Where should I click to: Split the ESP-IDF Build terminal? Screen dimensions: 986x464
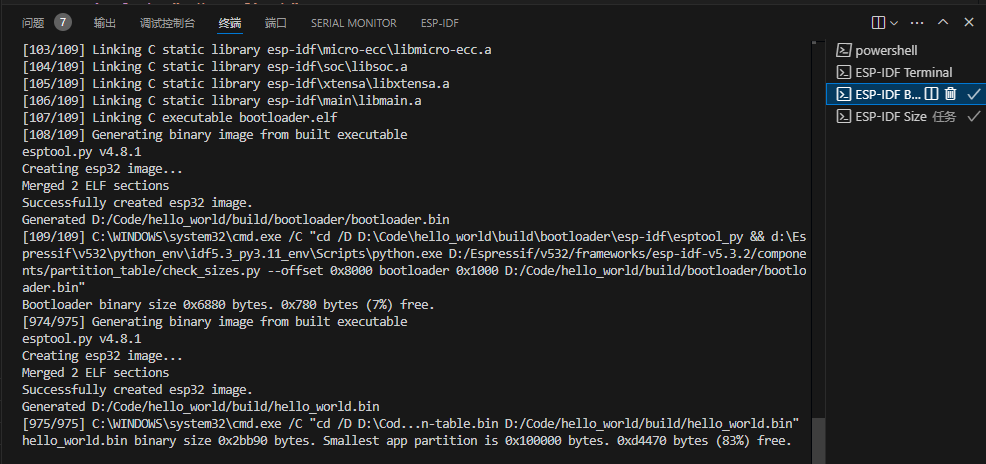pos(931,94)
